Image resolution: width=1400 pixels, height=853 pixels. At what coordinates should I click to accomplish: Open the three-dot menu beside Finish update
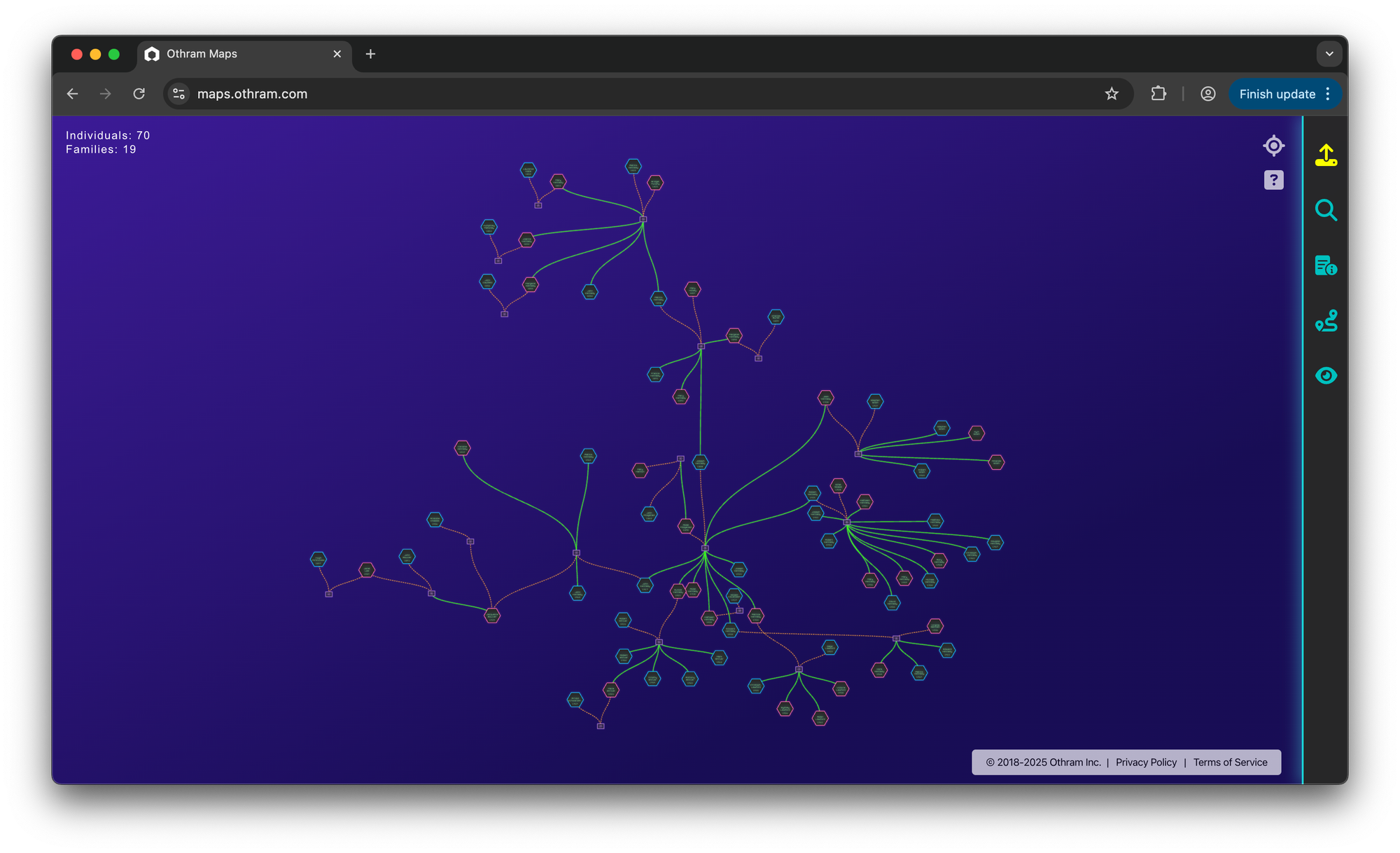(1328, 94)
